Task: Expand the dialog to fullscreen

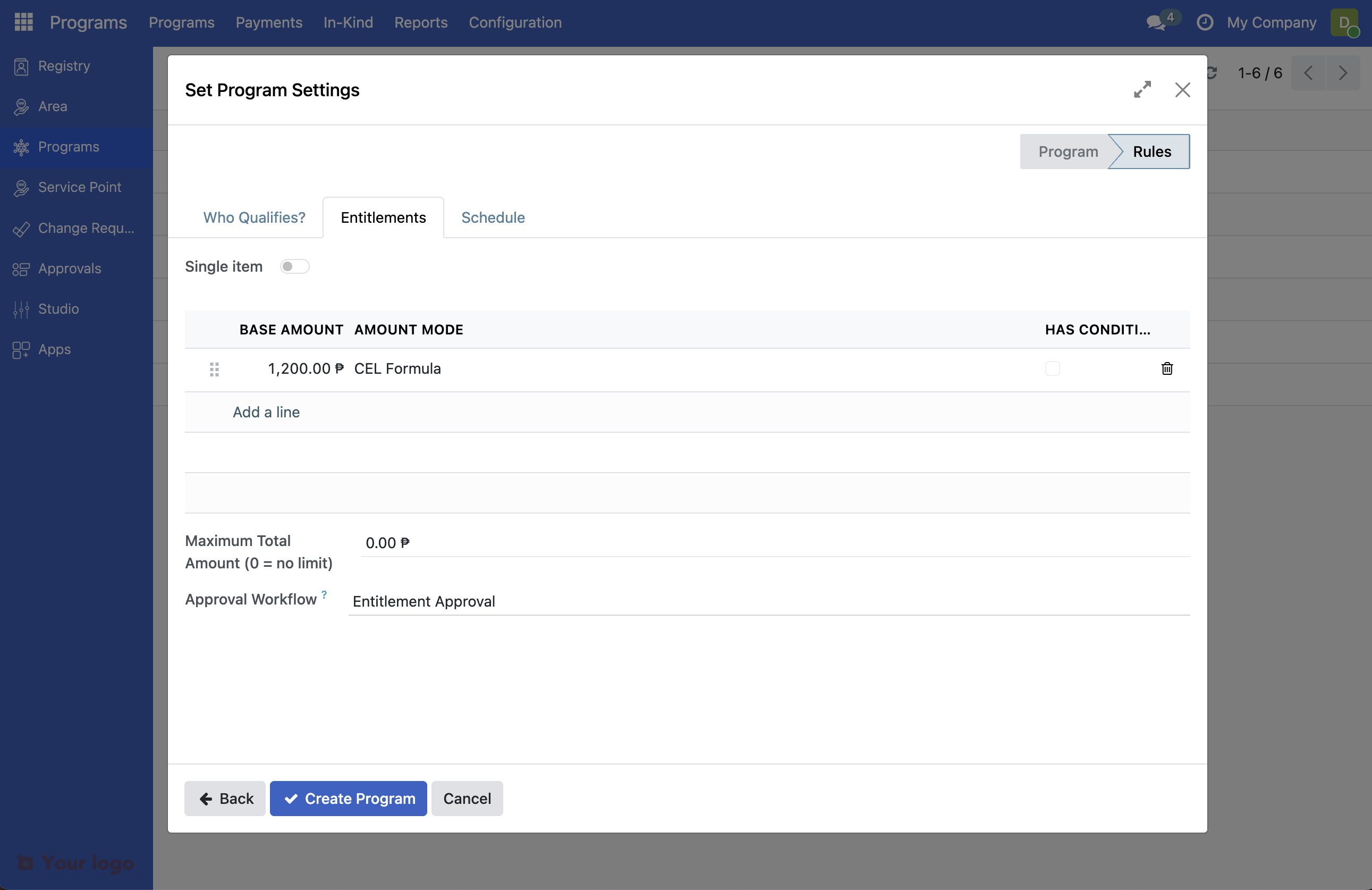Action: (x=1143, y=90)
